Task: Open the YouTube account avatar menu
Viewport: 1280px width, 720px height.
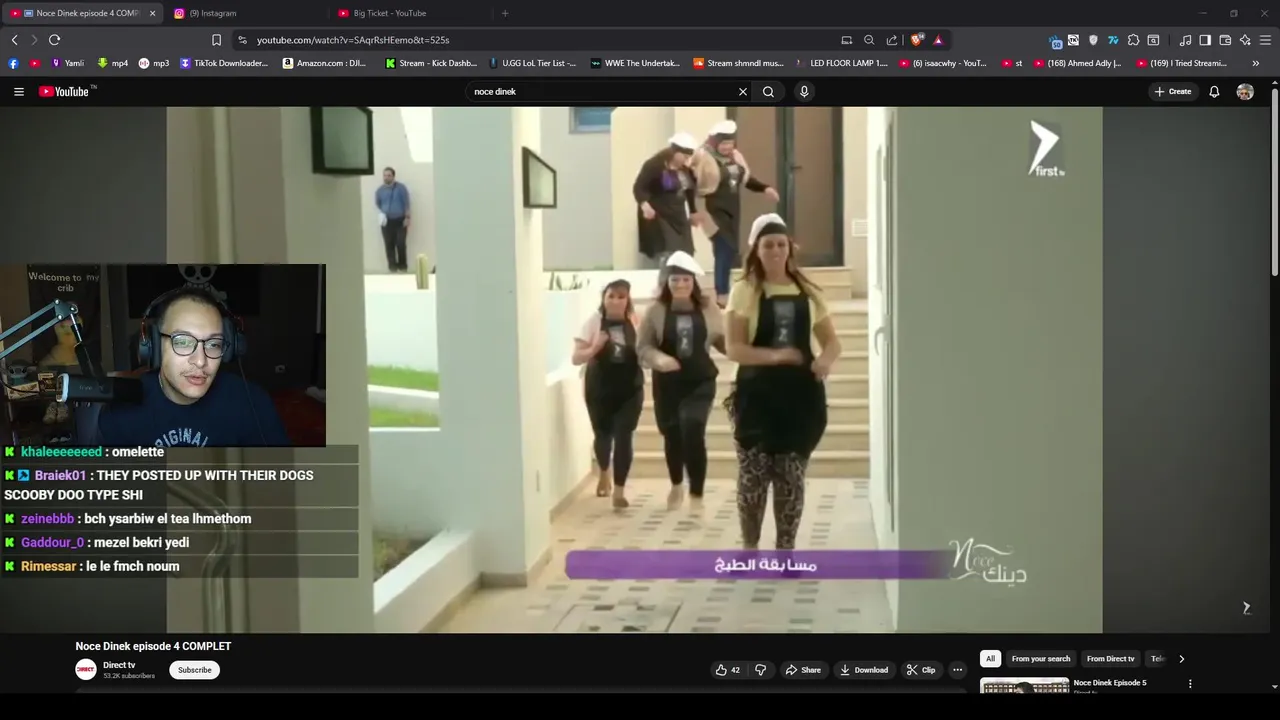Action: pyautogui.click(x=1245, y=91)
